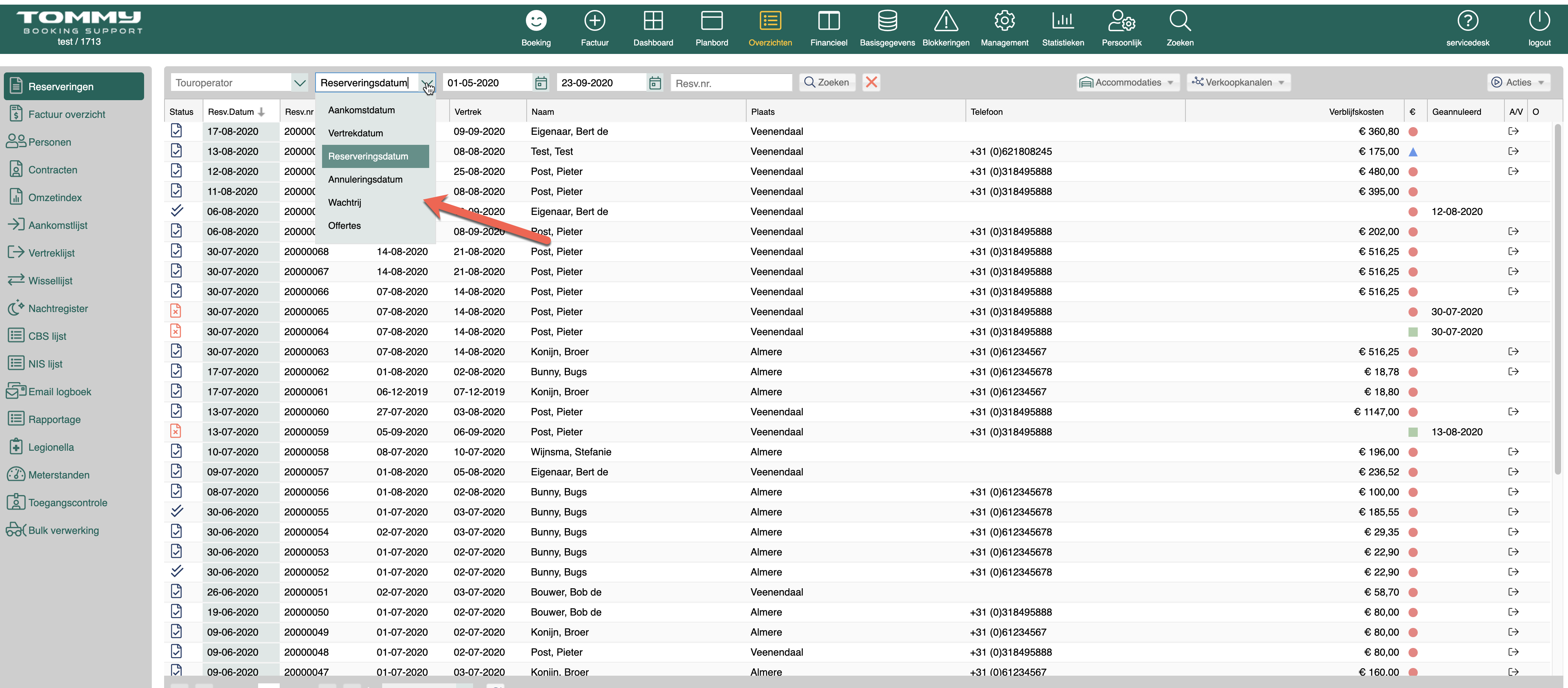Open the Blokkeringen warning icon
This screenshot has width=1568, height=688.
coord(946,21)
